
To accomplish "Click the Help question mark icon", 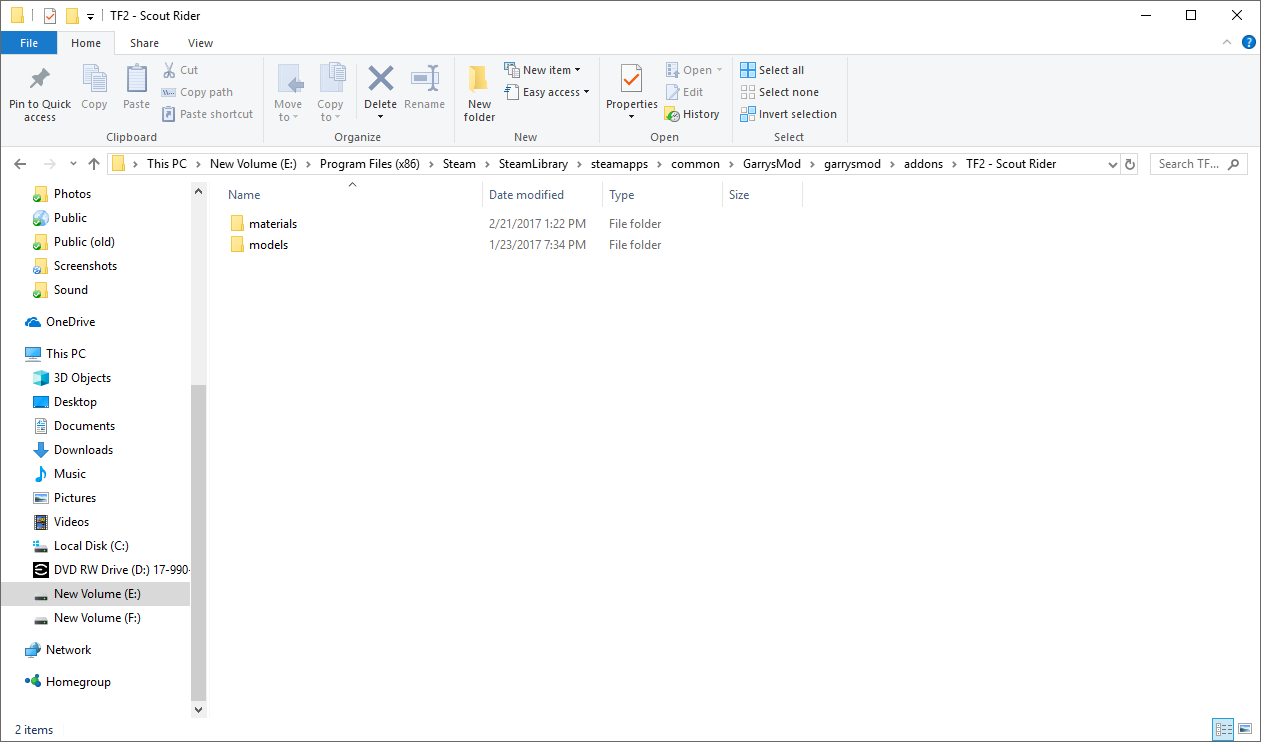I will pyautogui.click(x=1248, y=43).
